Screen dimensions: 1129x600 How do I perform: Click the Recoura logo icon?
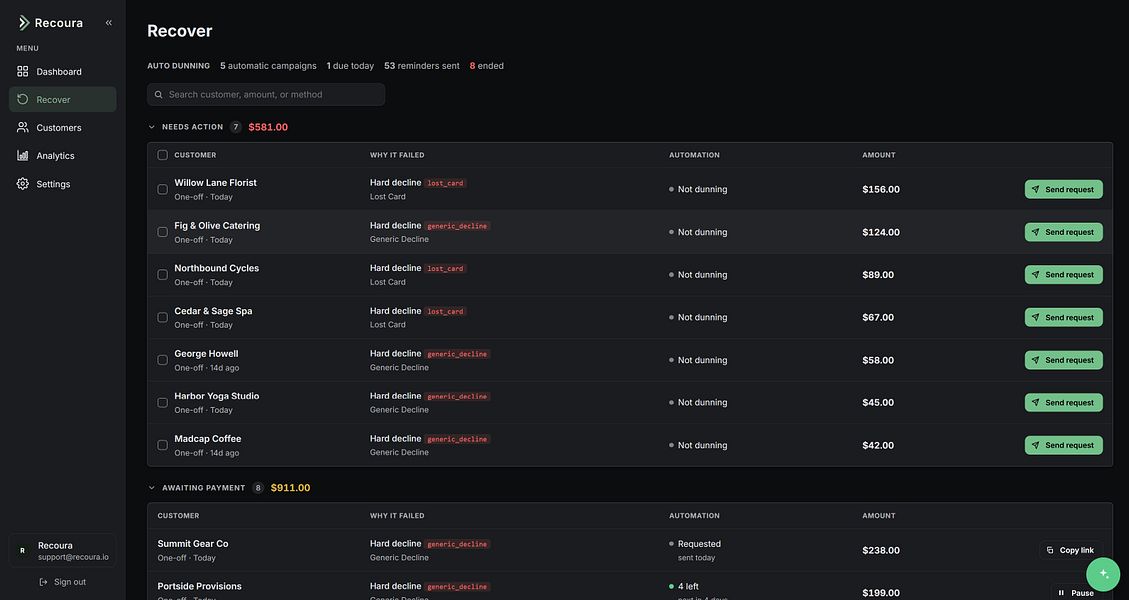point(24,23)
